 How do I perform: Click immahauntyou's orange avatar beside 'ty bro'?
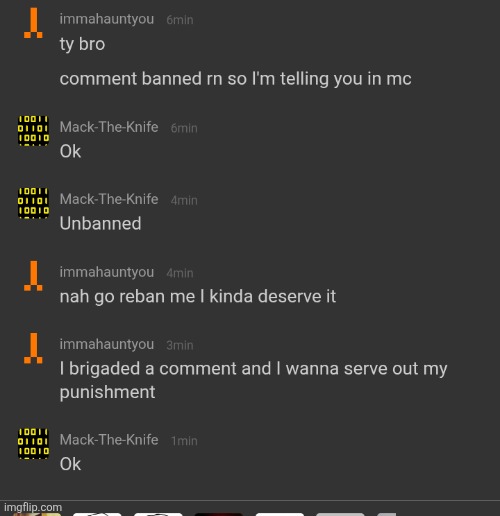pyautogui.click(x=33, y=23)
